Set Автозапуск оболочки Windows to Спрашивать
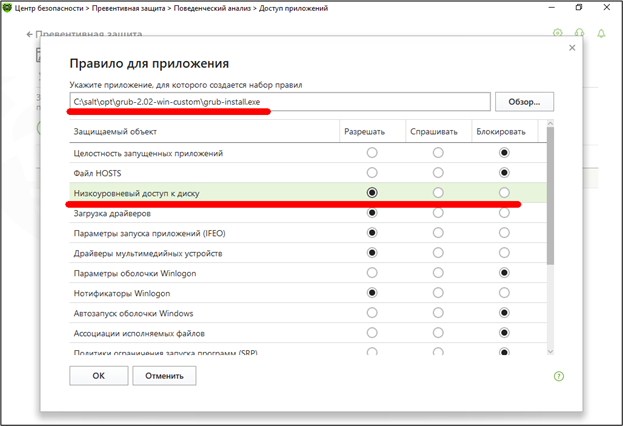Image resolution: width=623 pixels, height=426 pixels. click(x=438, y=313)
